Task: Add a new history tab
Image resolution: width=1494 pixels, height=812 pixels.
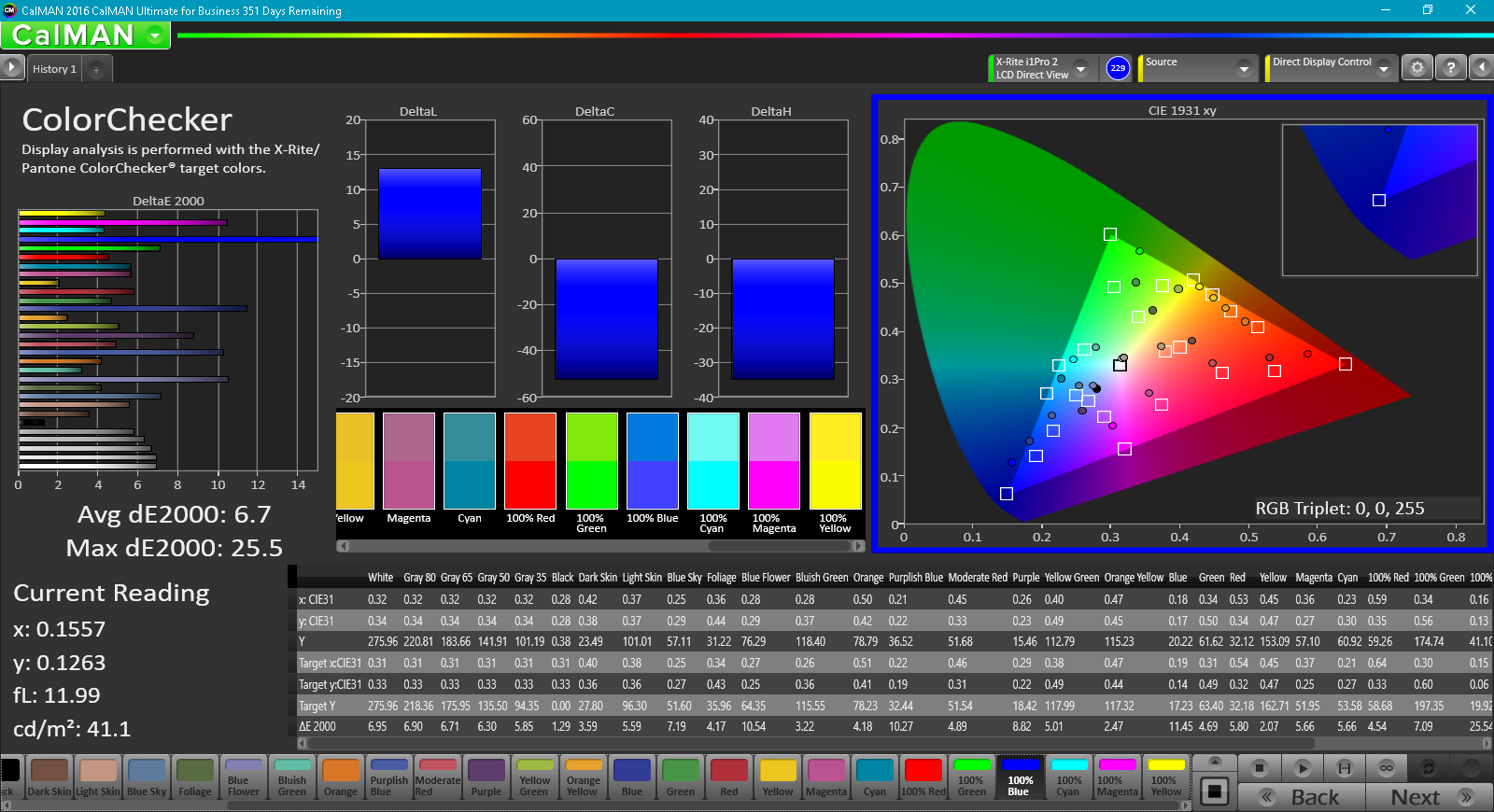Action: (96, 70)
